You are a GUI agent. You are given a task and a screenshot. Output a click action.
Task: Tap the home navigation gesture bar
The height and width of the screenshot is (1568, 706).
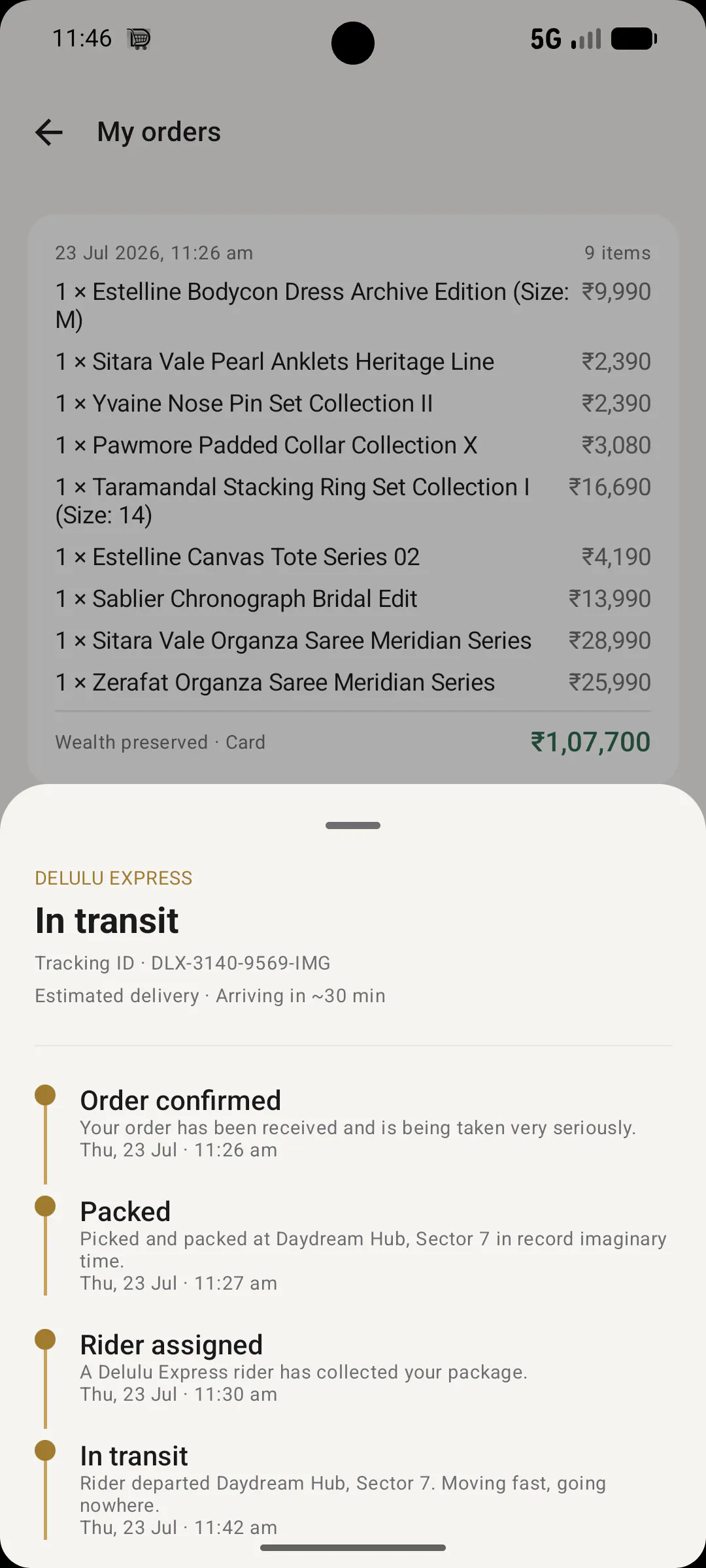pos(353,1548)
